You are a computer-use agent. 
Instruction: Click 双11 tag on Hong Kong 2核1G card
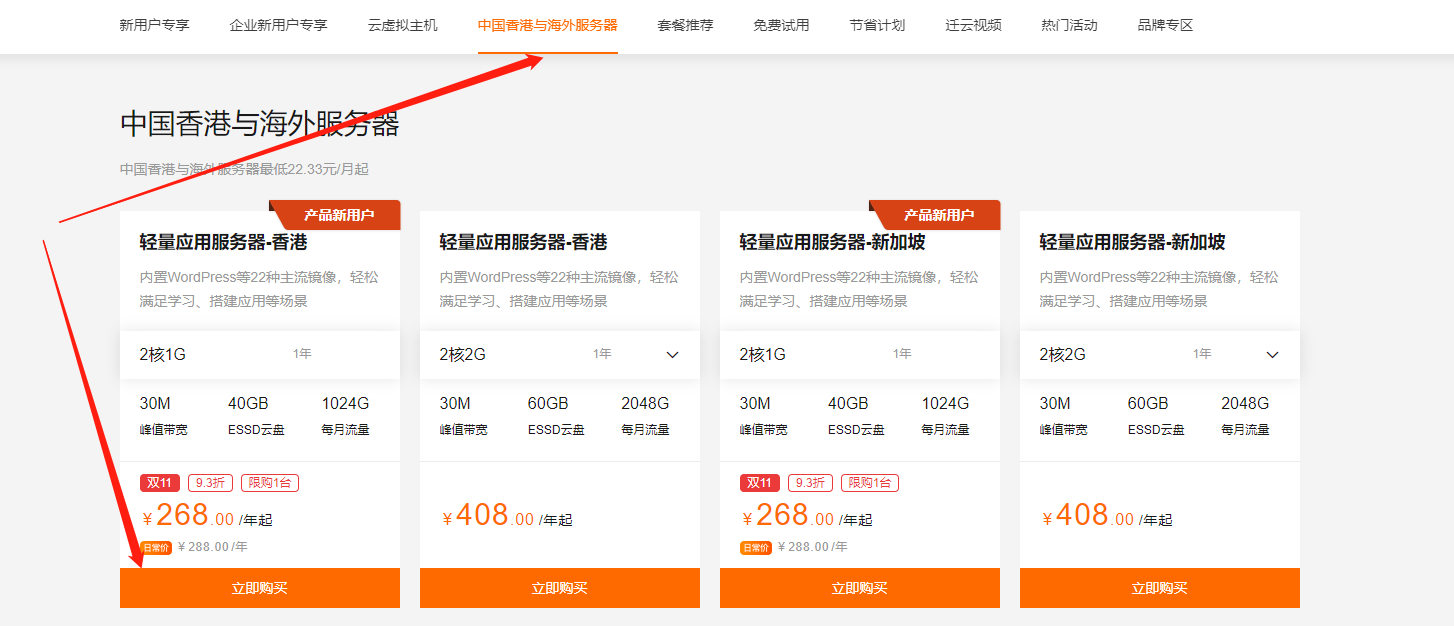click(x=160, y=483)
